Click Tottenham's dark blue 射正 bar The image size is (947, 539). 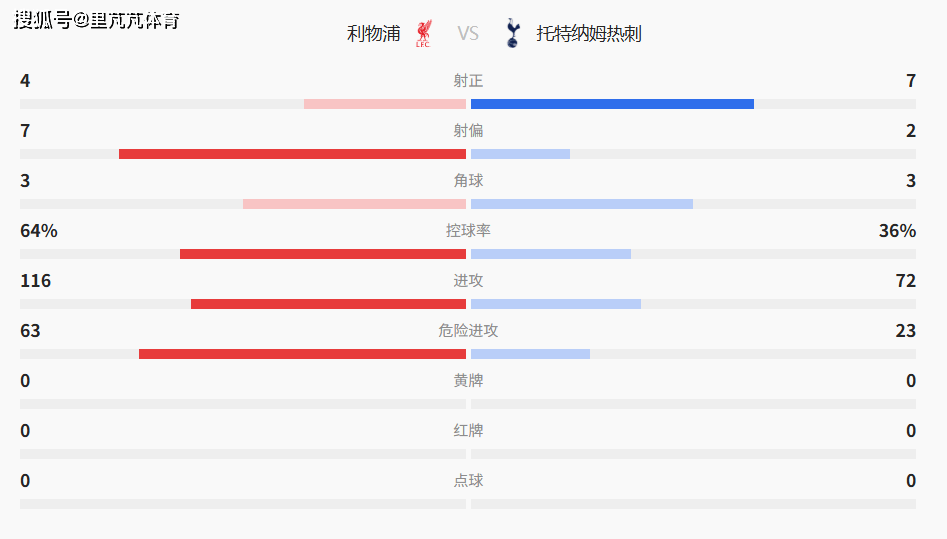612,104
